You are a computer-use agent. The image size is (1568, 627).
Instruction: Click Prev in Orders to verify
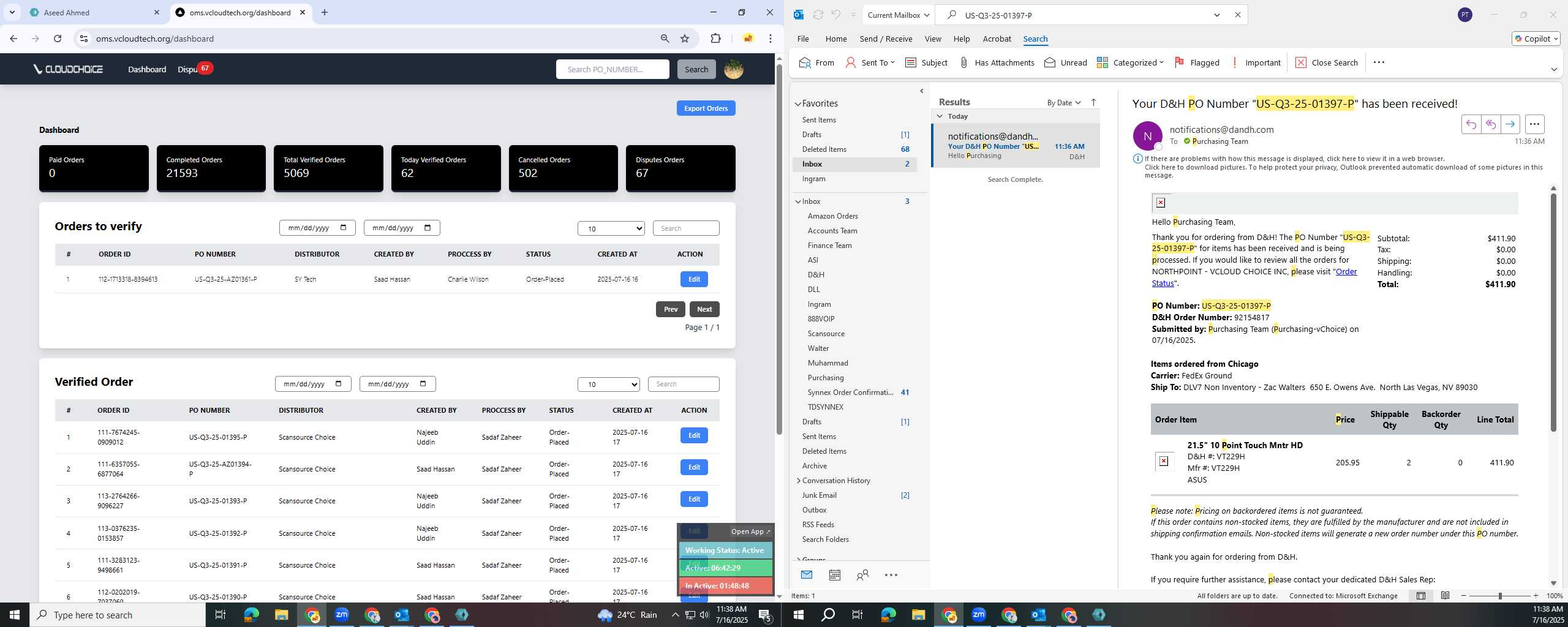coord(671,309)
